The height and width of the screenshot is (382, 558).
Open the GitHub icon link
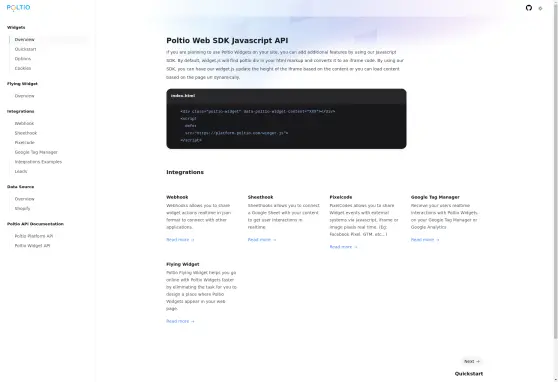[529, 8]
